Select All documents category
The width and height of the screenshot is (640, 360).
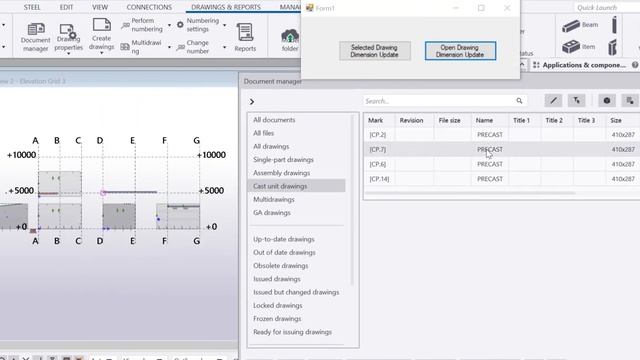[274, 120]
